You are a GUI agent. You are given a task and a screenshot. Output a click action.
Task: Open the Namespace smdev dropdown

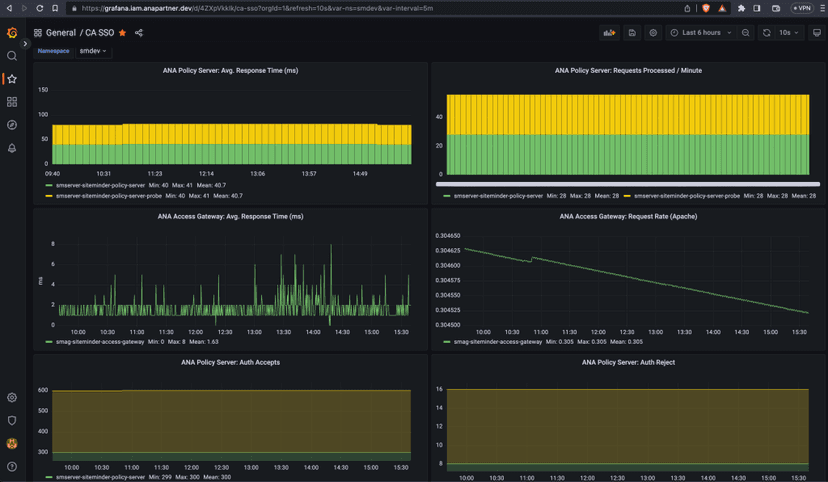pos(93,51)
